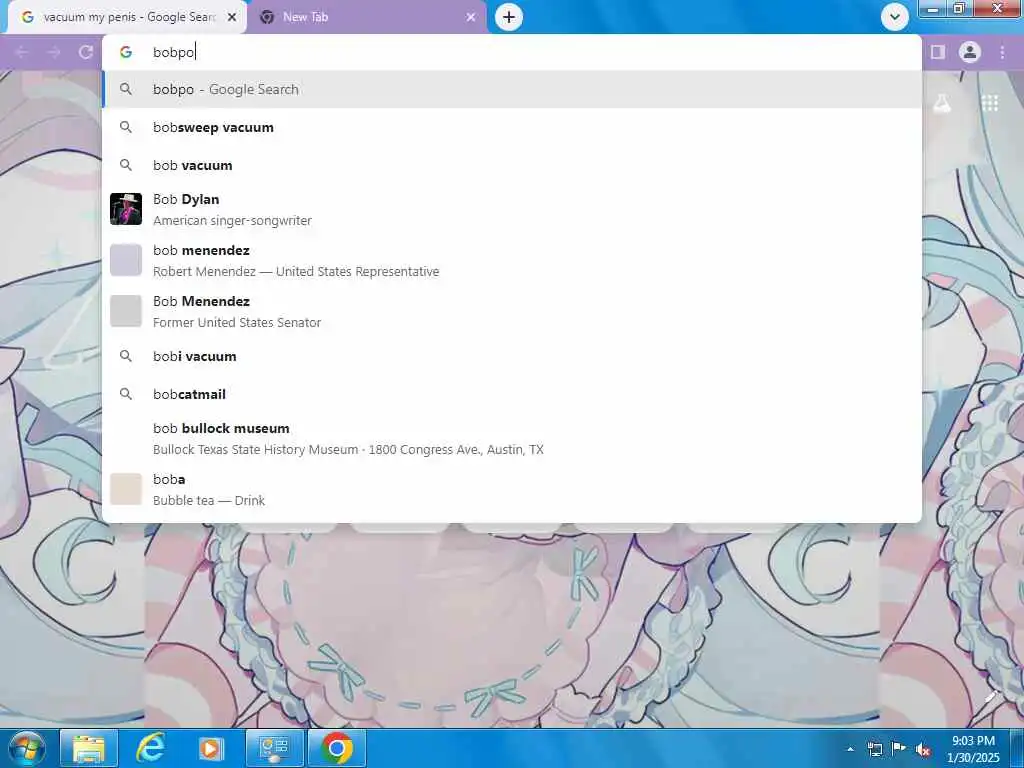The width and height of the screenshot is (1024, 768).
Task: Click the Chrome taskbar icon
Action: coord(336,748)
